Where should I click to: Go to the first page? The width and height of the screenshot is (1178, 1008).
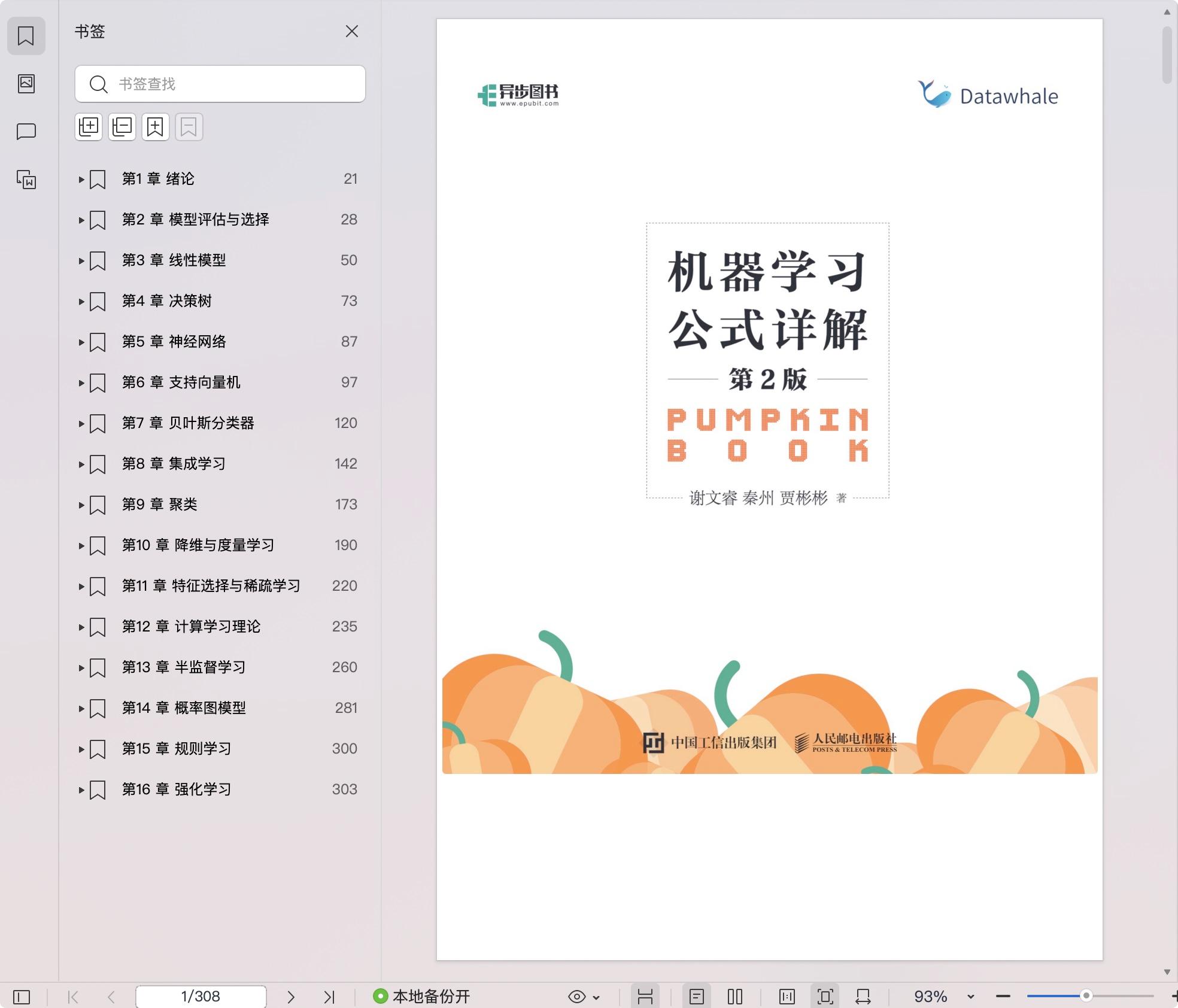(x=73, y=997)
